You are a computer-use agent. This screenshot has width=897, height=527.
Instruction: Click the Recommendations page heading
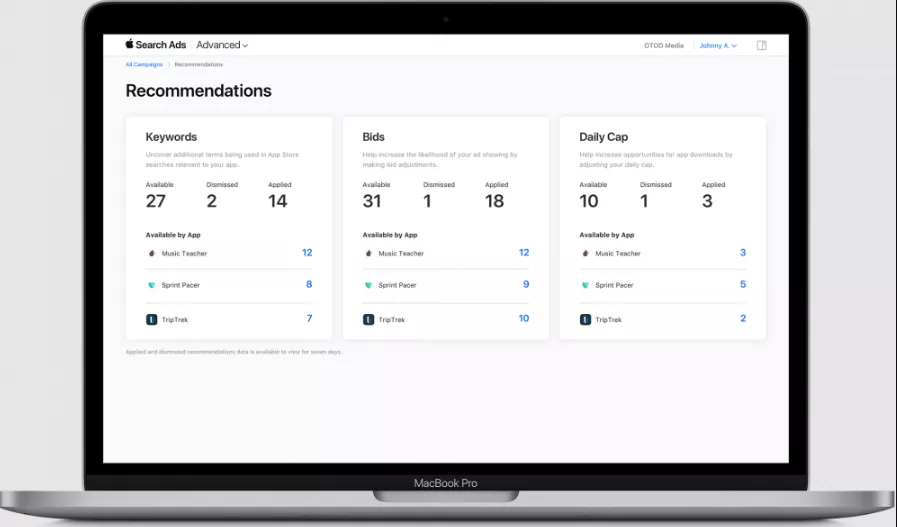click(x=199, y=90)
